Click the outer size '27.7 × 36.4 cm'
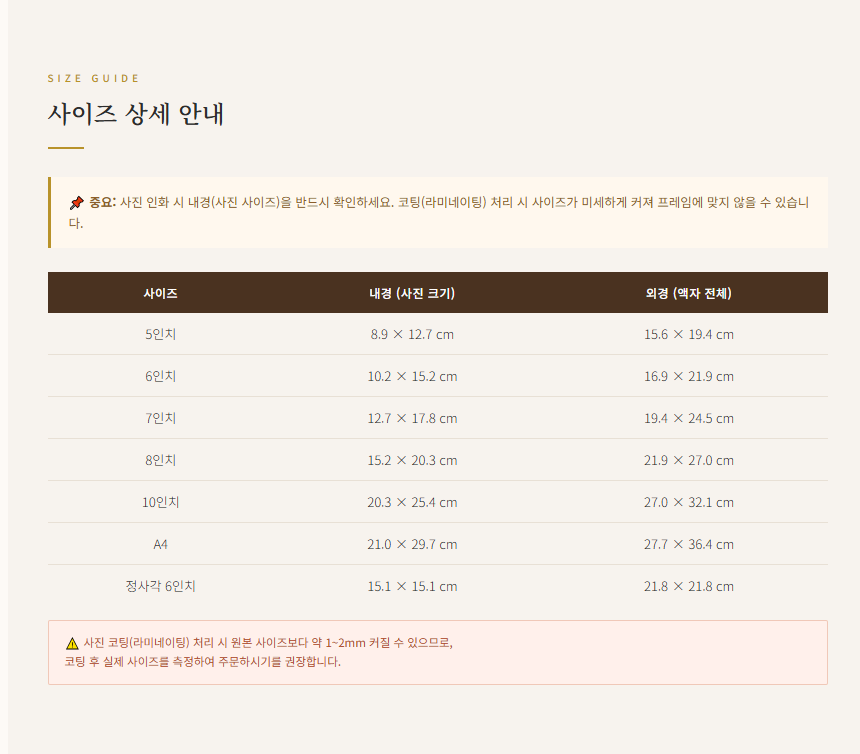This screenshot has height=754, width=860. (688, 544)
